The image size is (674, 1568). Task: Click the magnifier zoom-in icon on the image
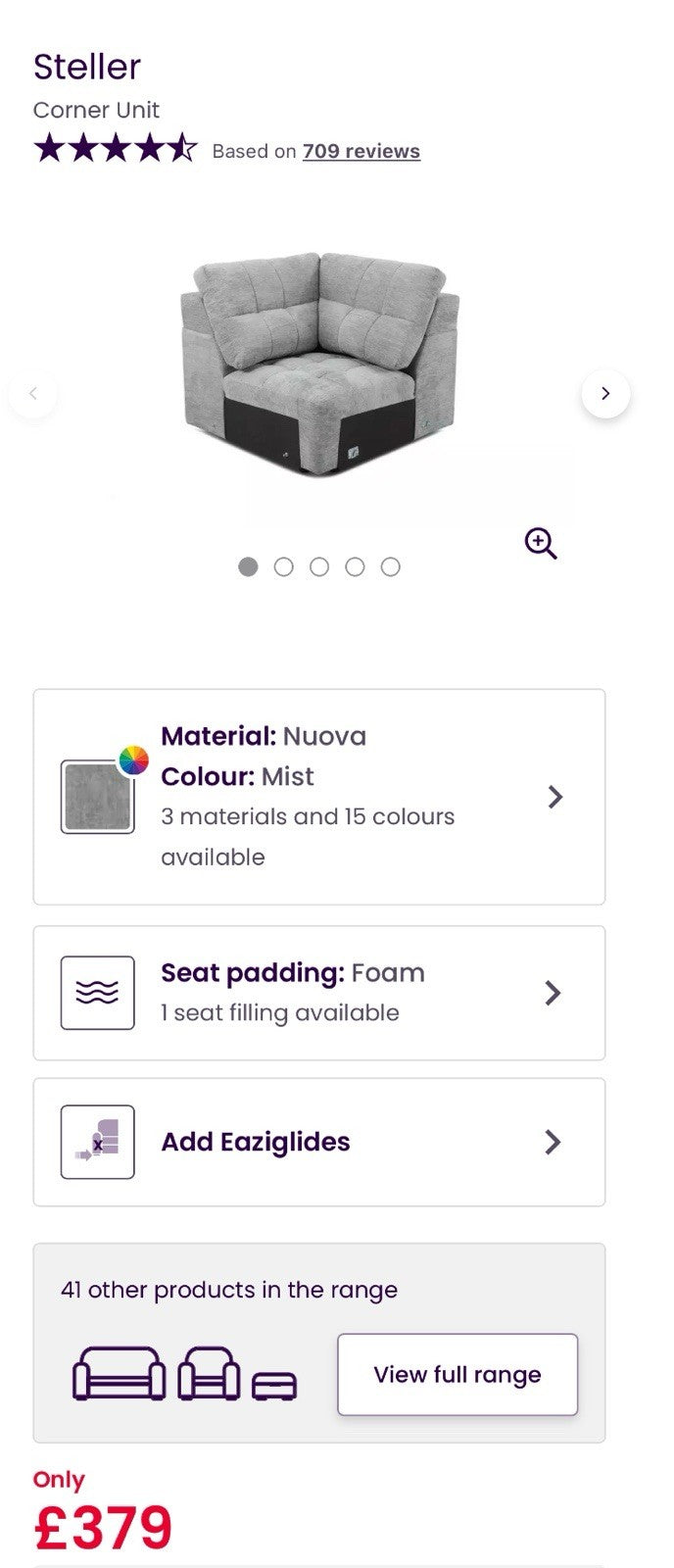(x=541, y=543)
